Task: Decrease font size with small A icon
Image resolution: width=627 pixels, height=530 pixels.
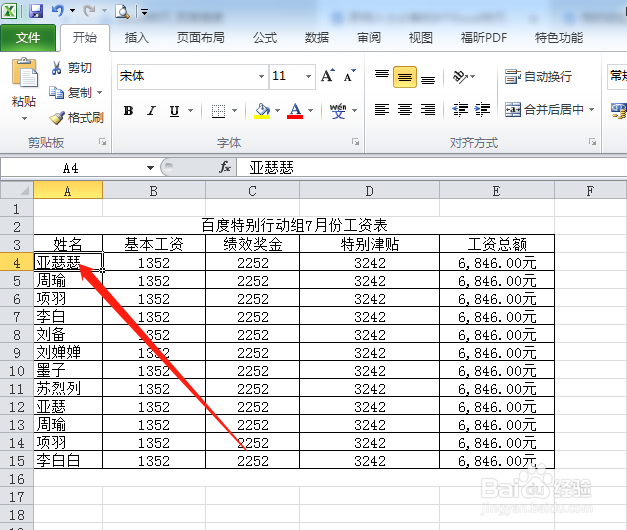Action: coord(349,76)
